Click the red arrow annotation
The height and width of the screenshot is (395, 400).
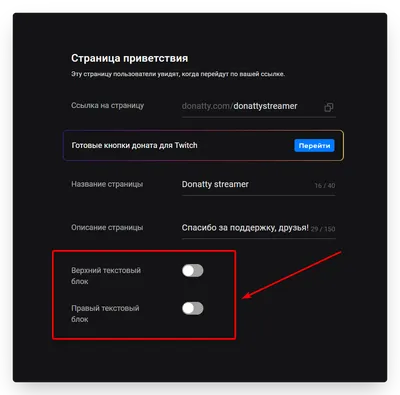pos(291,275)
